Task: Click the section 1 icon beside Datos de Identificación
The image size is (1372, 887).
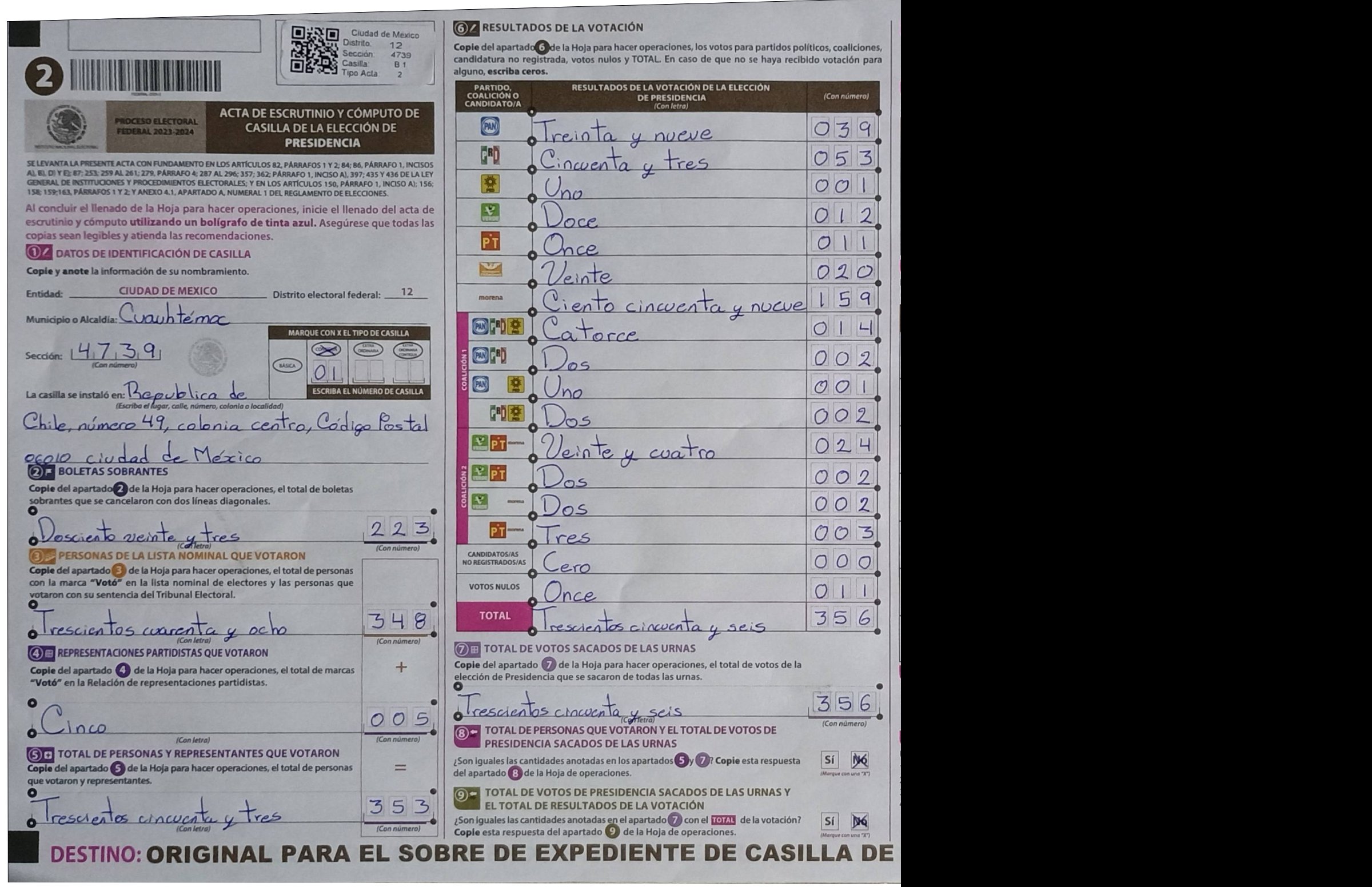Action: (39, 253)
